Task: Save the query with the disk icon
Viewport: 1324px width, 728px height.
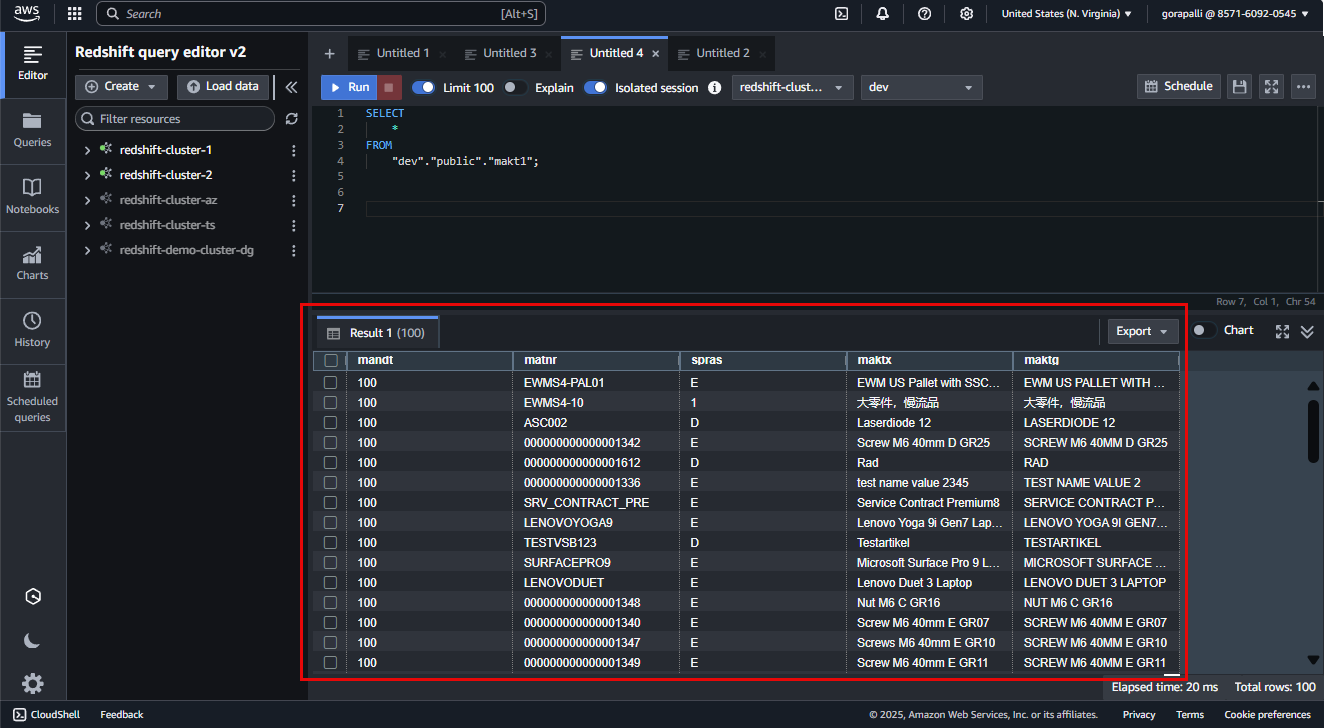Action: [1239, 87]
